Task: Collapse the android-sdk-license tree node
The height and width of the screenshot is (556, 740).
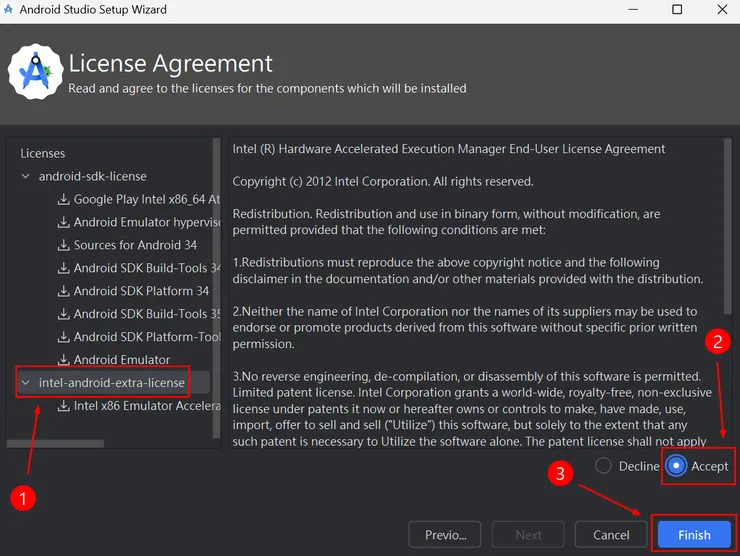Action: (25, 177)
